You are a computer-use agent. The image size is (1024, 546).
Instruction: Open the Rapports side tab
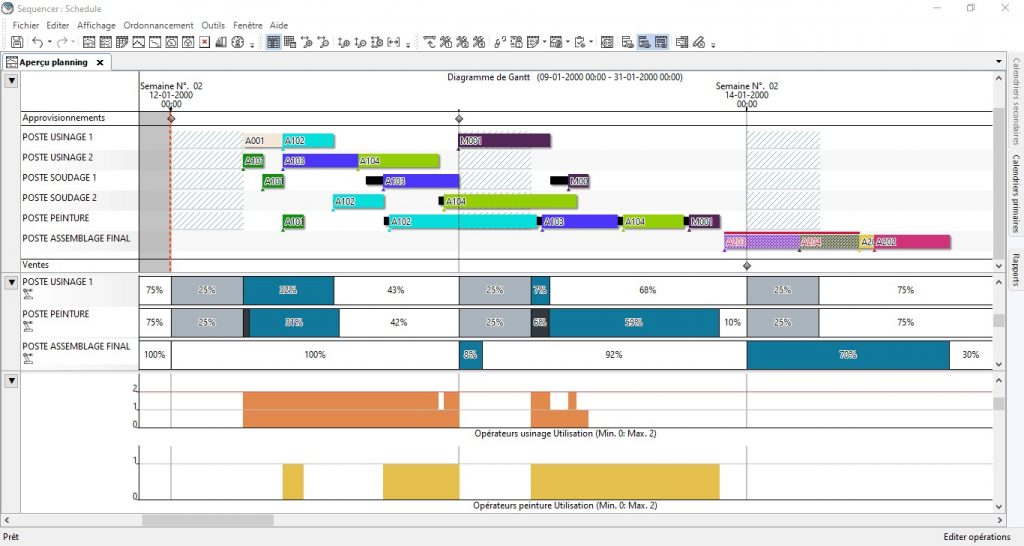click(x=1016, y=270)
